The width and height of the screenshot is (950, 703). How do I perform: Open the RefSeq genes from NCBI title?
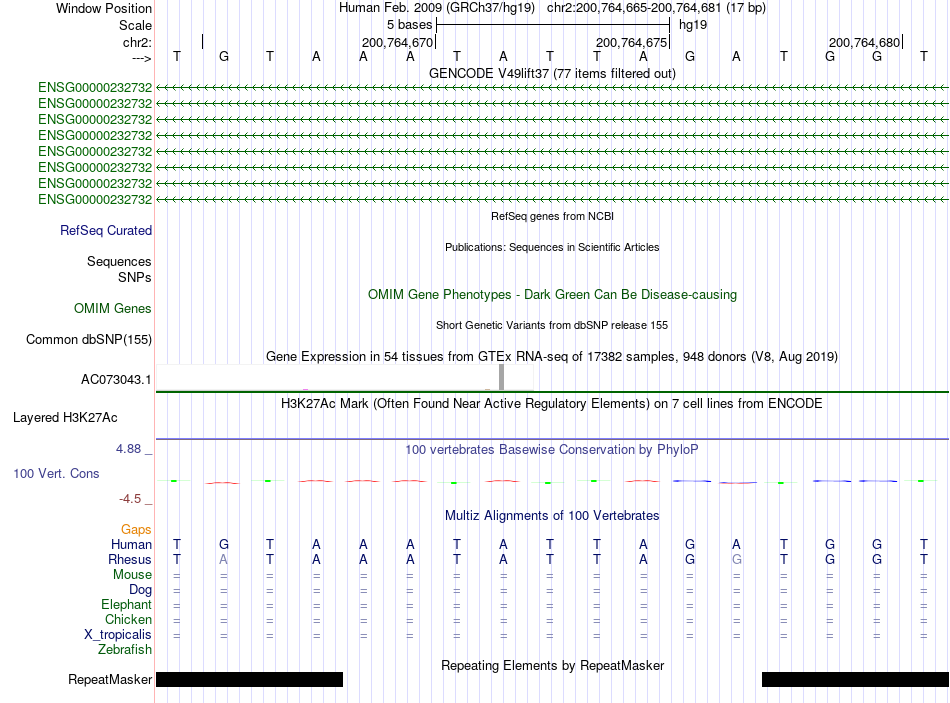pos(552,216)
